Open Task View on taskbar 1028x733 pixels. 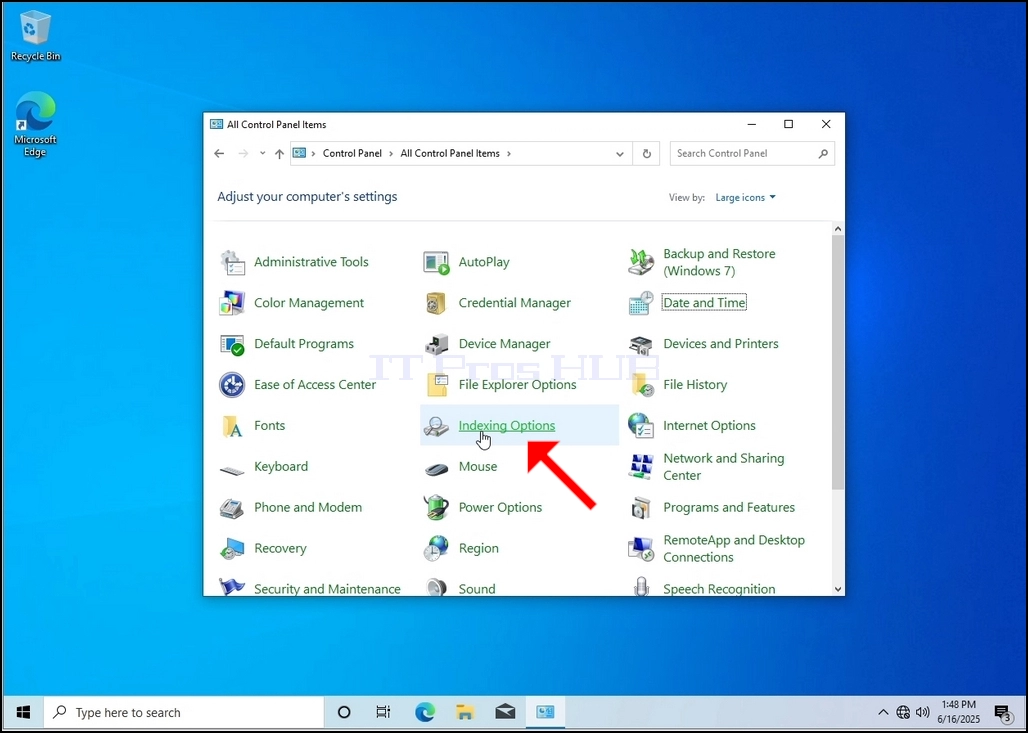(384, 712)
